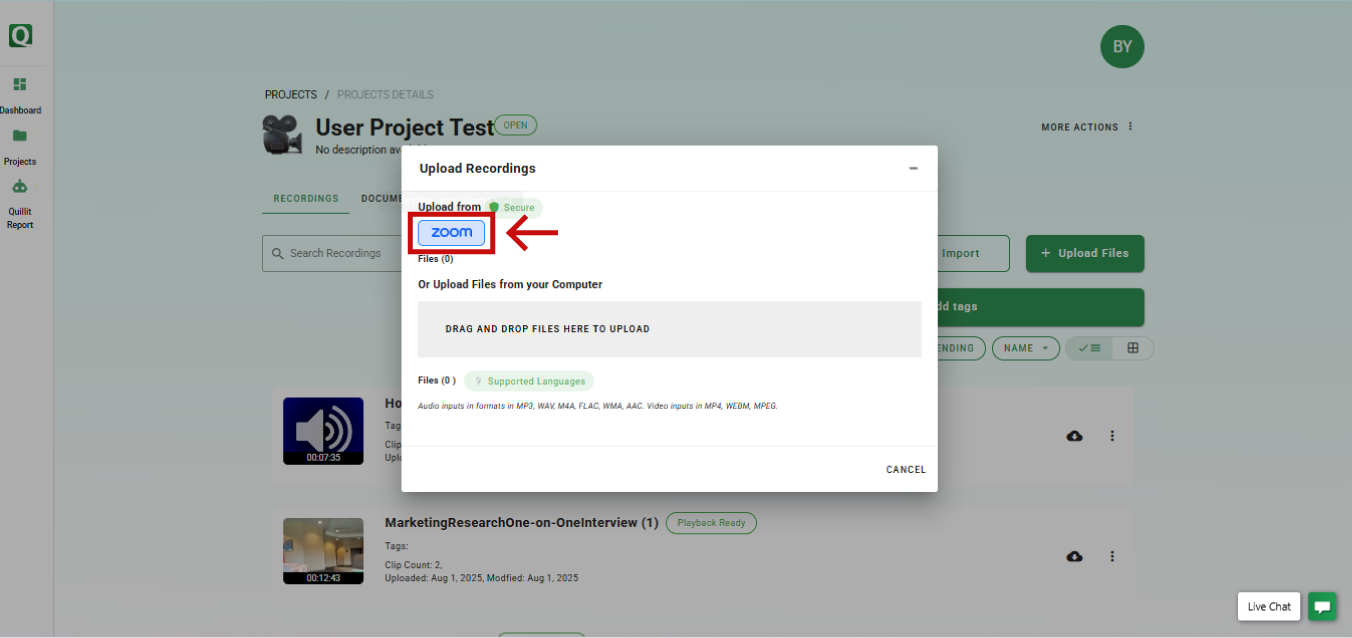The height and width of the screenshot is (638, 1352).
Task: Minimize the Upload Recordings dialog
Action: click(x=913, y=168)
